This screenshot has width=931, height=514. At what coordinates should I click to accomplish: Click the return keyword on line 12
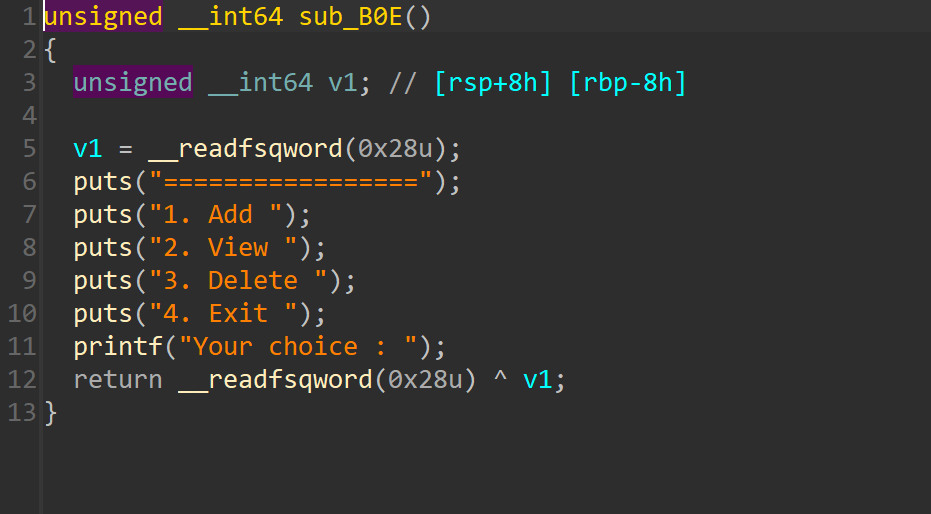pyautogui.click(x=118, y=380)
